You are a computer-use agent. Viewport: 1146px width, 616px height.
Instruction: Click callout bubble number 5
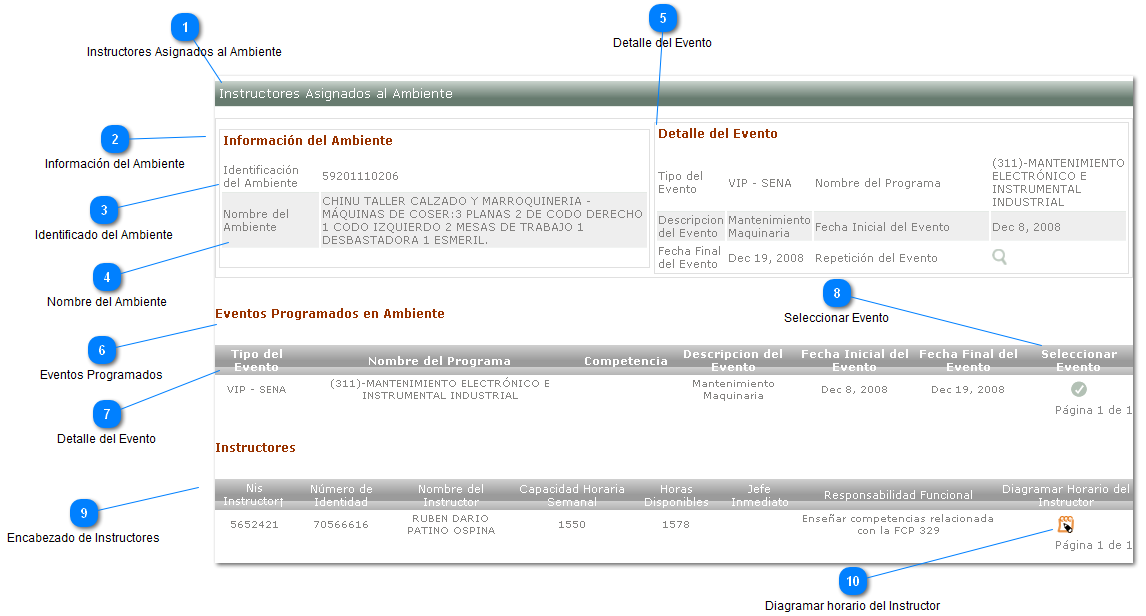662,18
